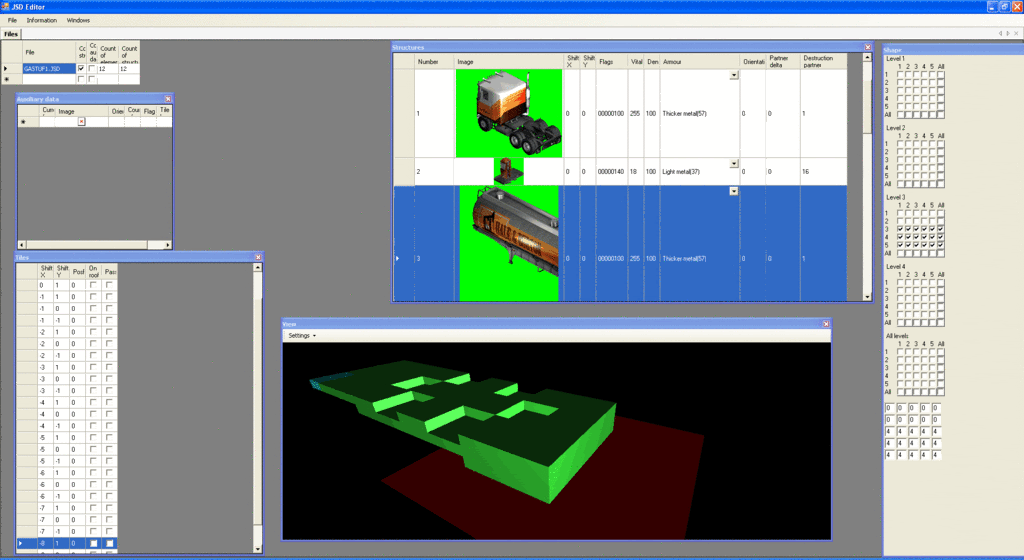
Task: Open Settings dropdown in View window
Action: pos(302,335)
